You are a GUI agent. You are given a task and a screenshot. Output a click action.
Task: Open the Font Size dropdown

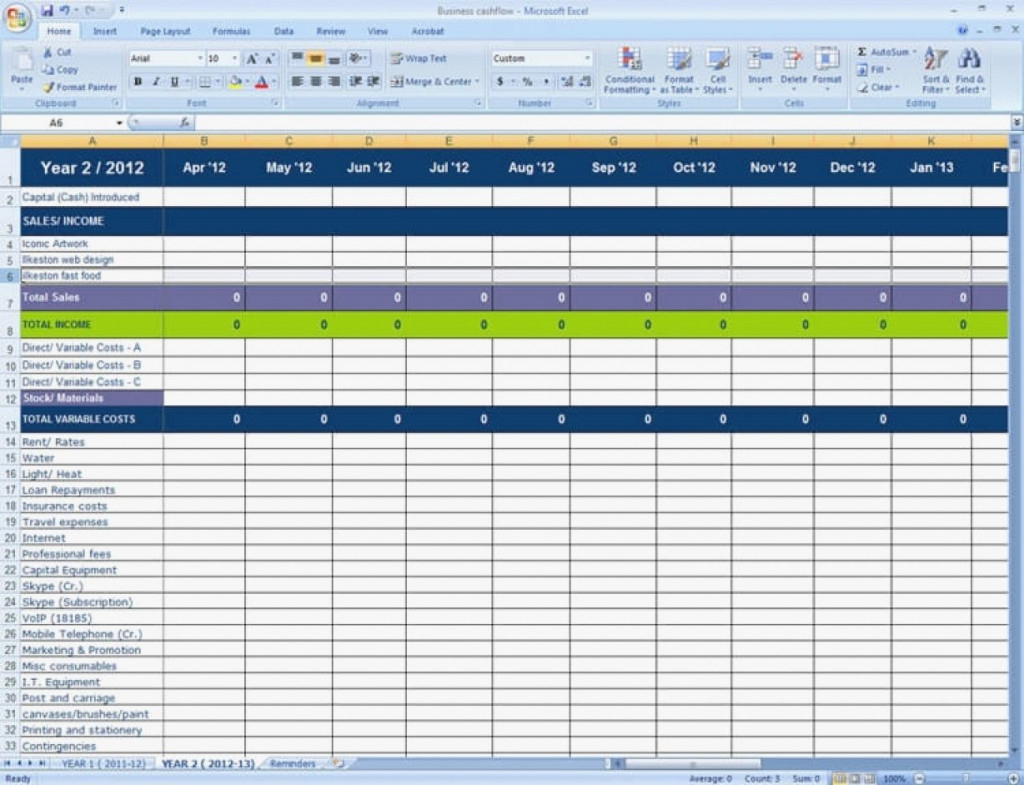[x=235, y=58]
